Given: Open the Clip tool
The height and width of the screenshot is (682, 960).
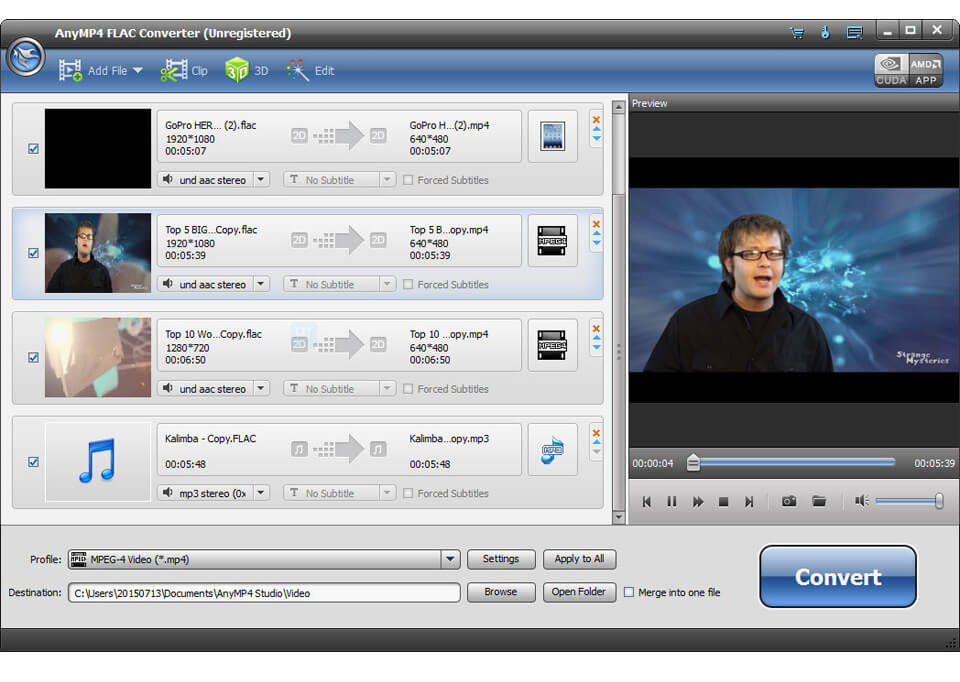Looking at the screenshot, I should [x=184, y=70].
